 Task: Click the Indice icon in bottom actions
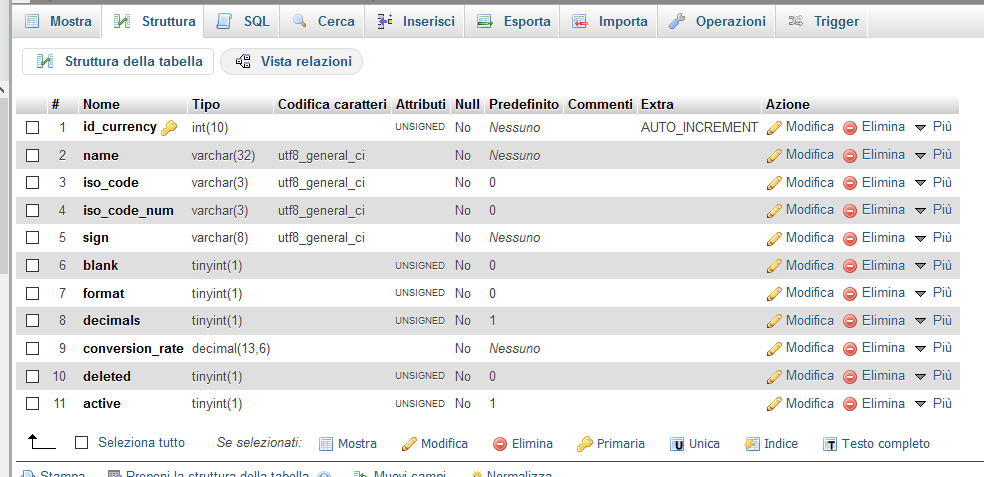coord(753,444)
